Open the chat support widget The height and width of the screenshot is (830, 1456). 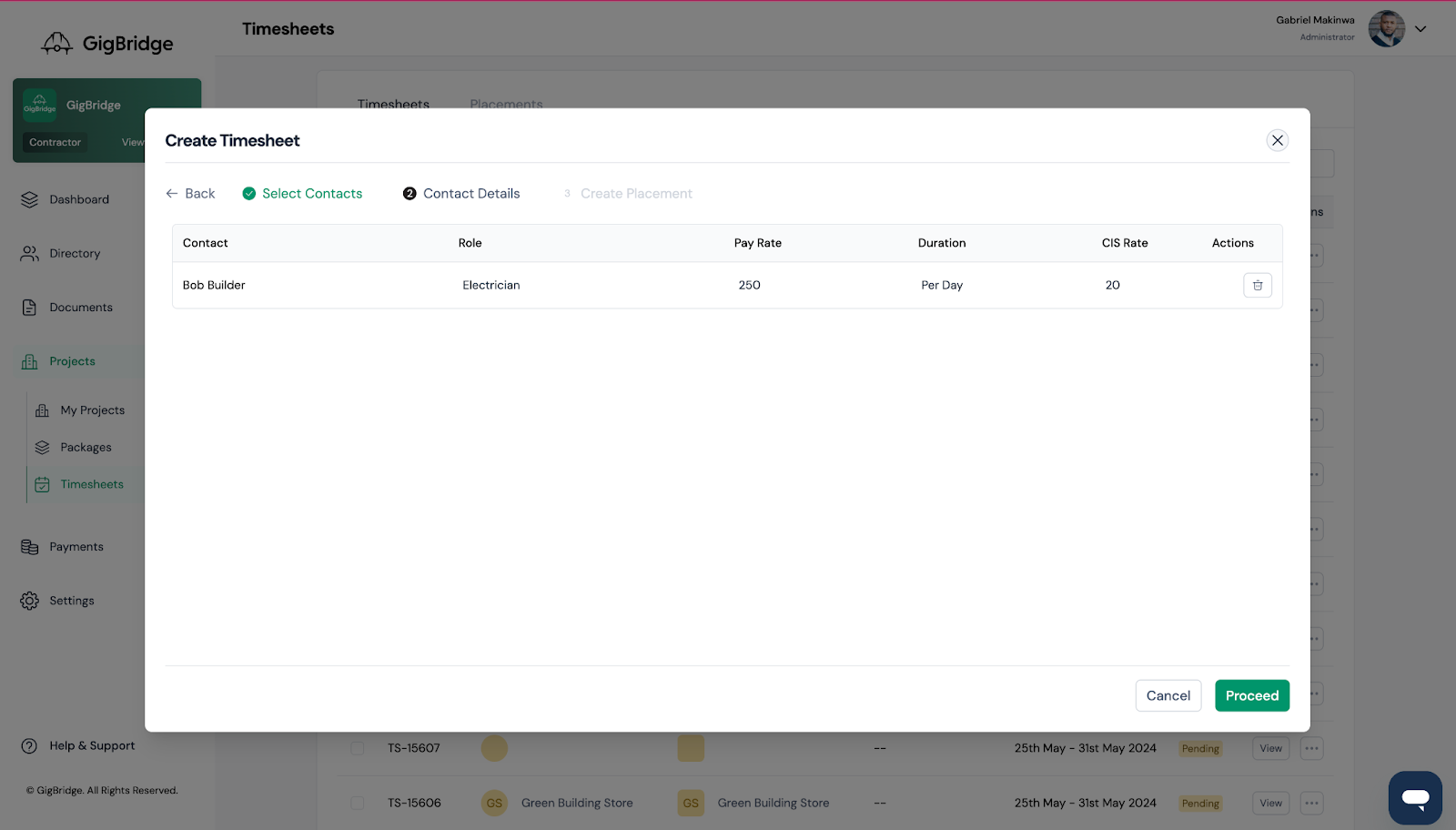[x=1415, y=798]
